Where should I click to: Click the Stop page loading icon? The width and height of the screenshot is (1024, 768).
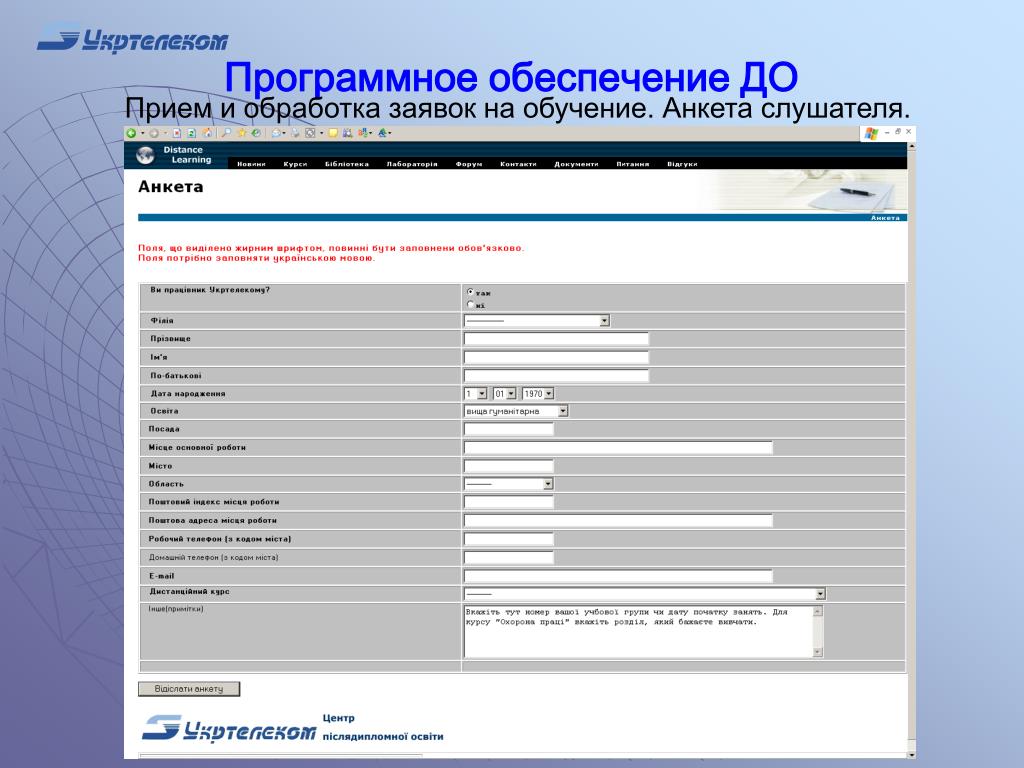click(x=177, y=133)
